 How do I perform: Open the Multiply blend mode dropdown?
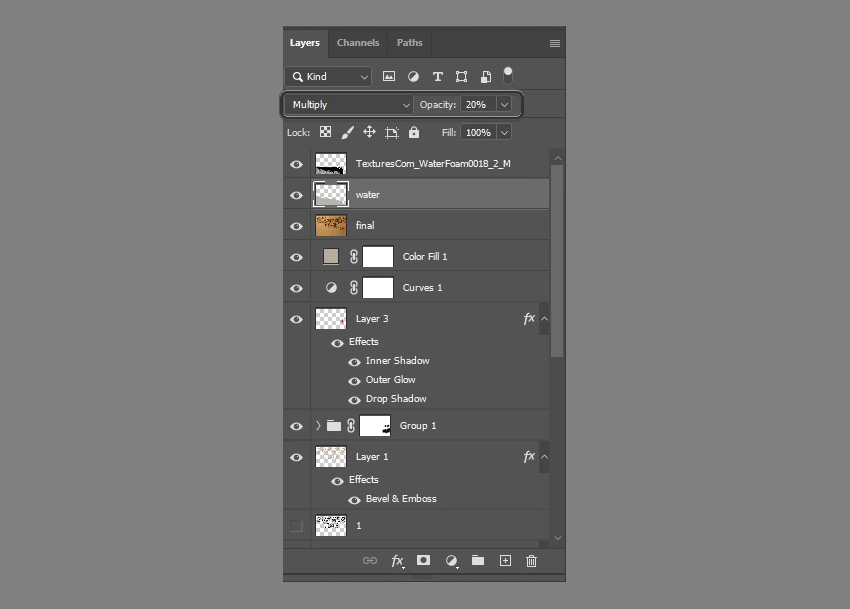pos(349,105)
